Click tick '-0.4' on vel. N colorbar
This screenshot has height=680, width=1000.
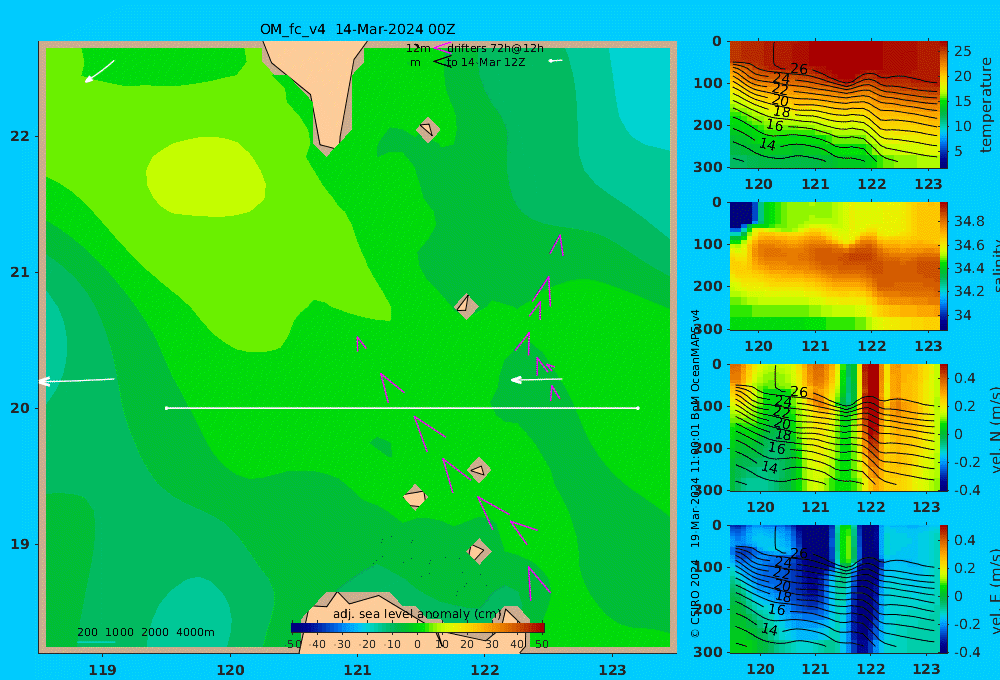pyautogui.click(x=967, y=490)
